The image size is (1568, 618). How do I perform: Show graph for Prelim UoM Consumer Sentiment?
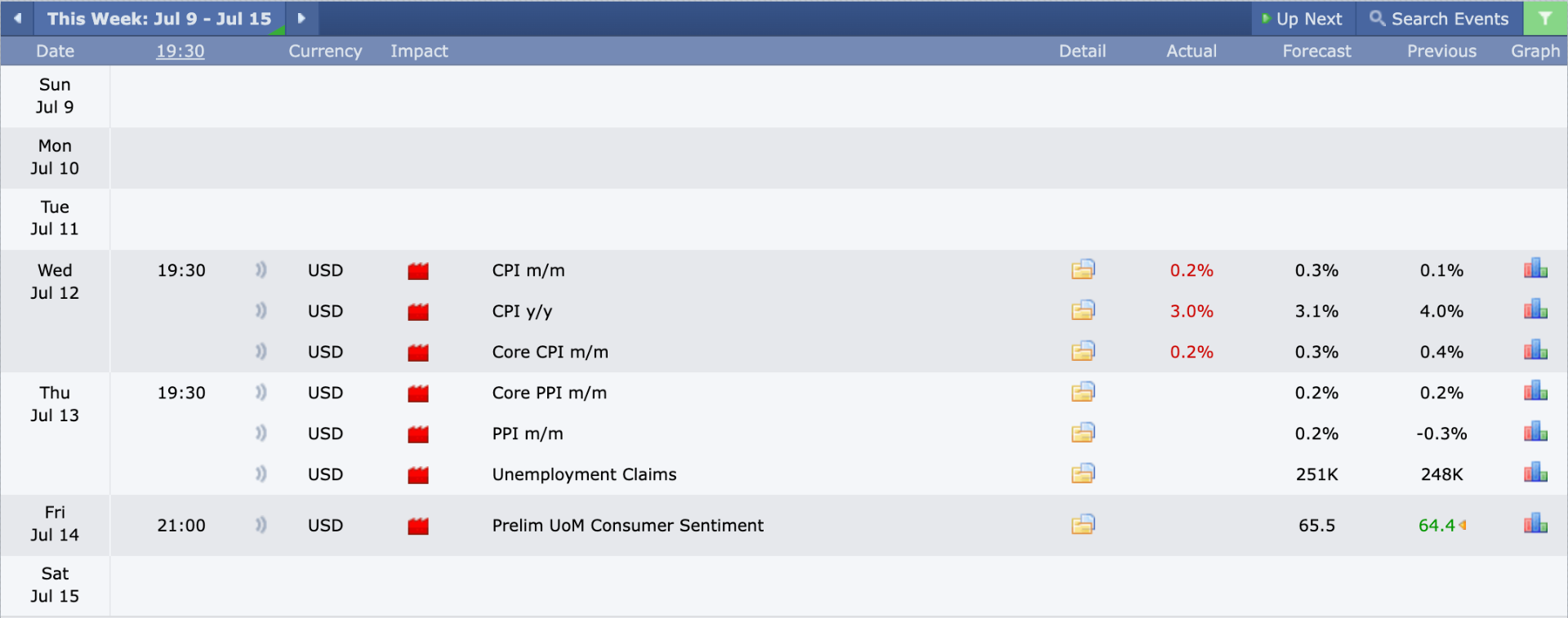coord(1535,523)
